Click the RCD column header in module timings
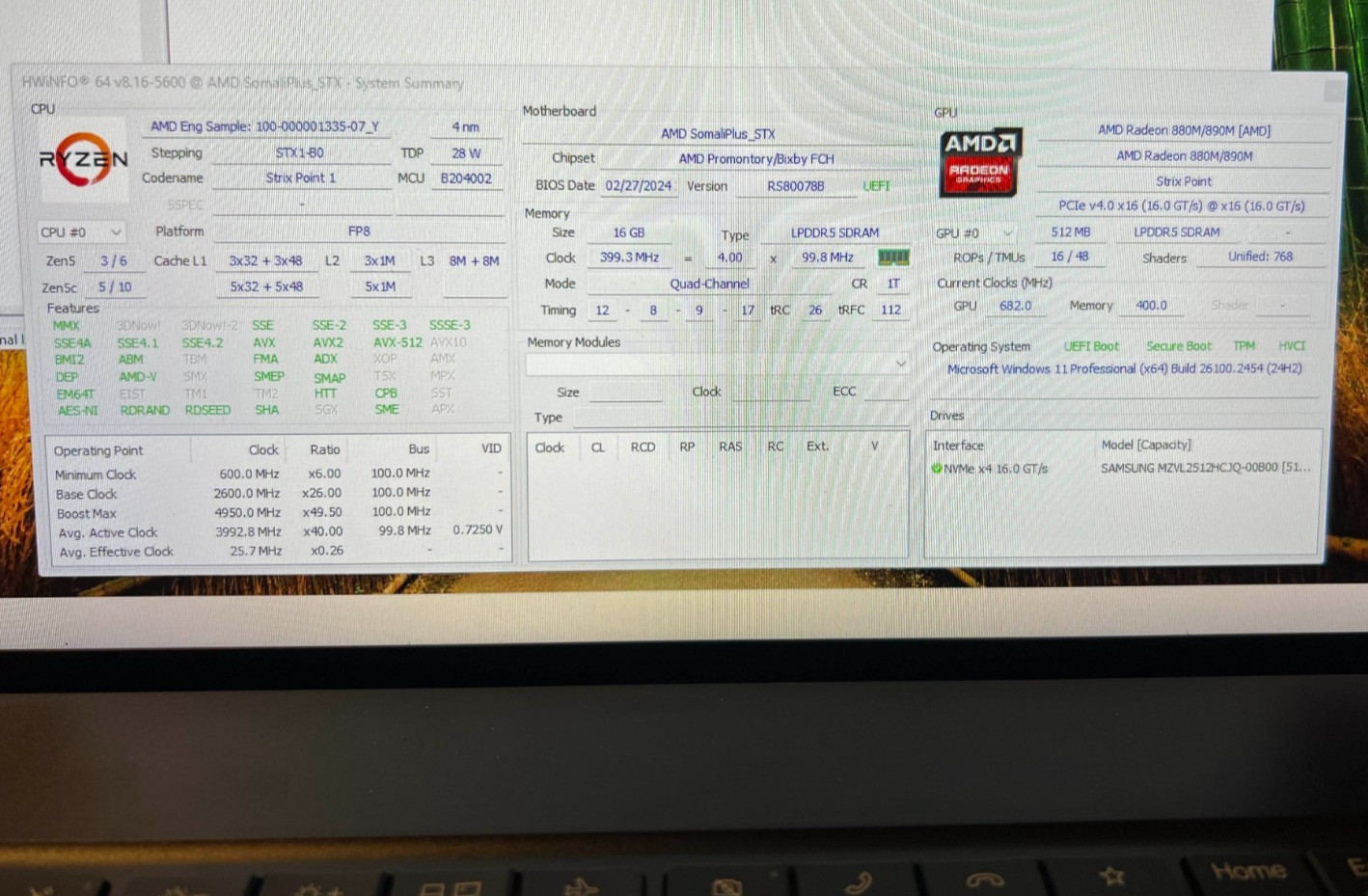The width and height of the screenshot is (1368, 896). click(643, 448)
